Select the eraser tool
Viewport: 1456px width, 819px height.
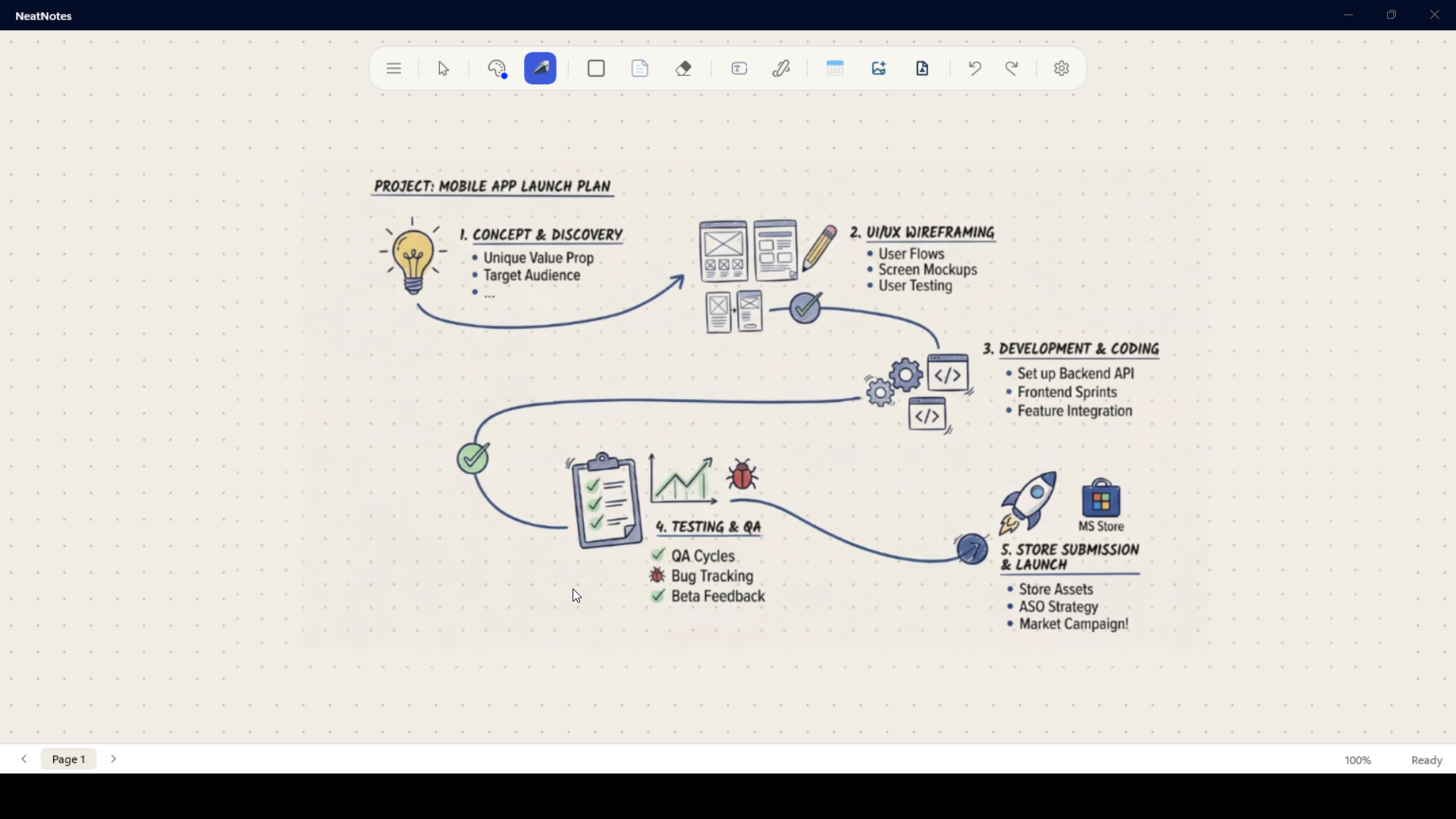684,68
